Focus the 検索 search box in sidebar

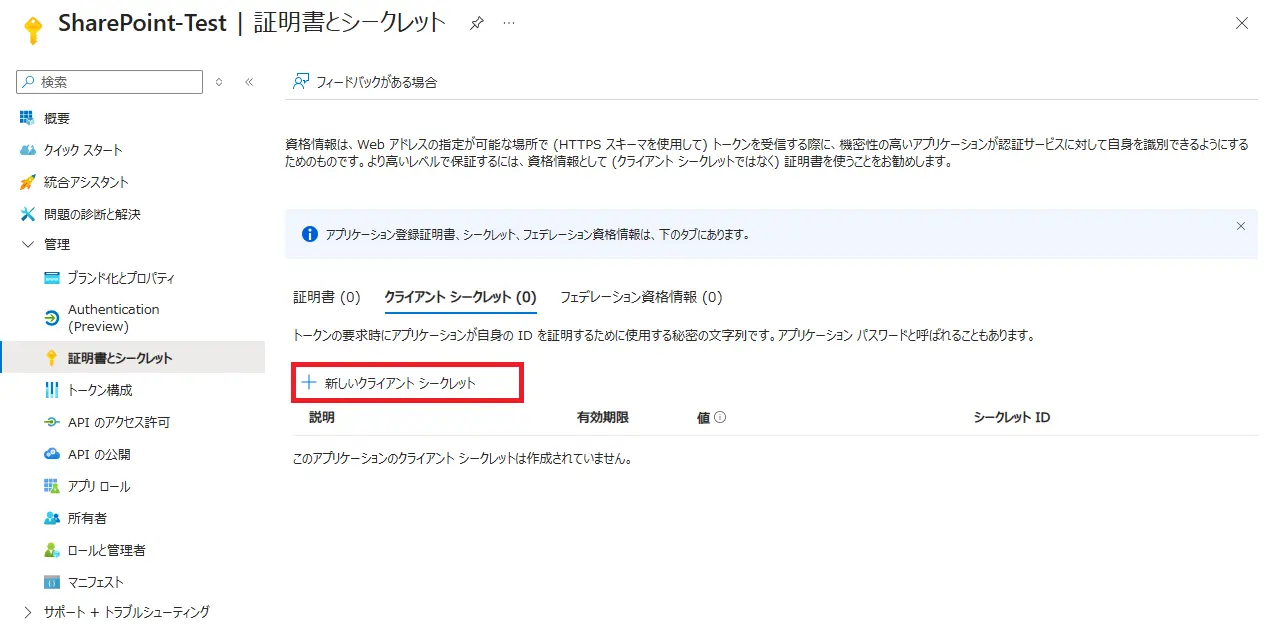coord(110,82)
